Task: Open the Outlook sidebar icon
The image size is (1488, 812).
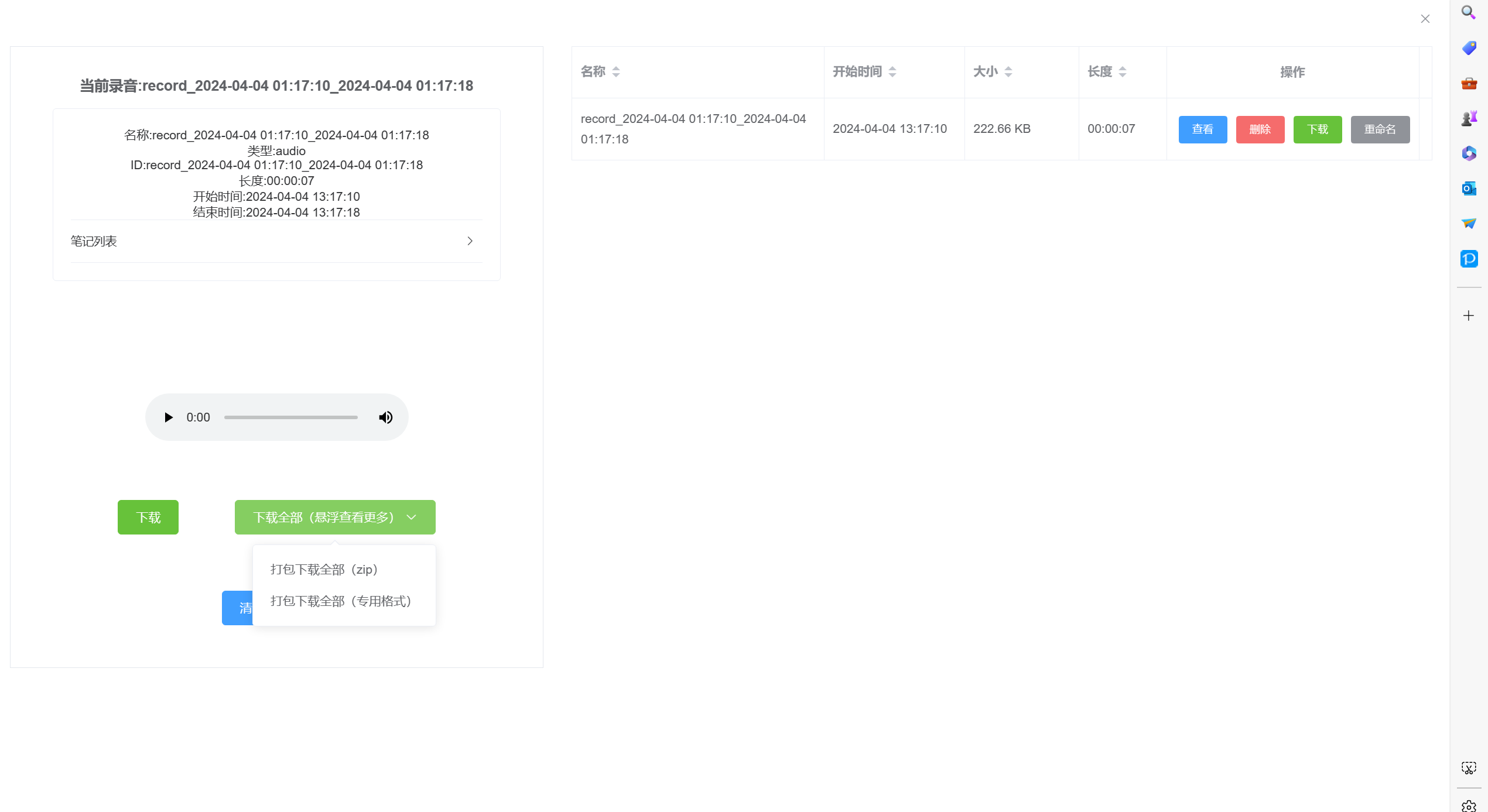Action: pos(1469,189)
